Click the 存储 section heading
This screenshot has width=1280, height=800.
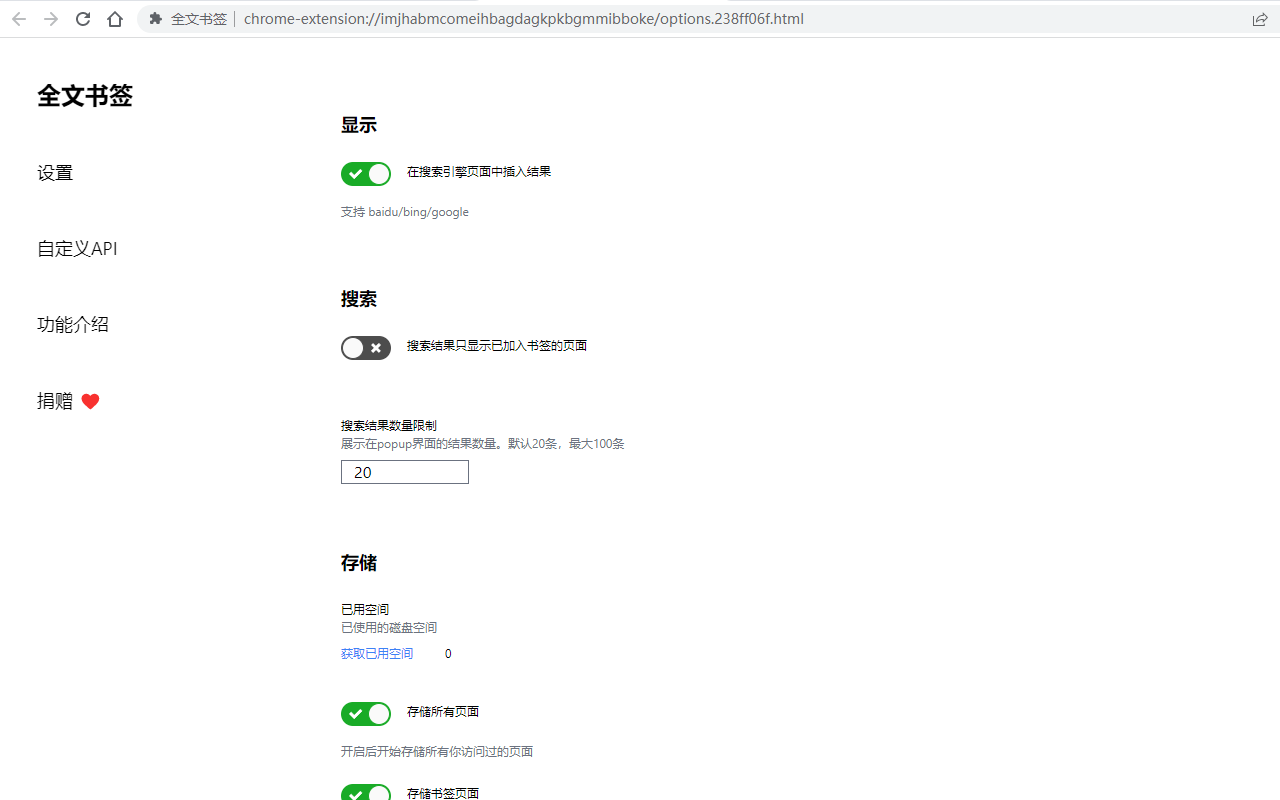point(359,563)
